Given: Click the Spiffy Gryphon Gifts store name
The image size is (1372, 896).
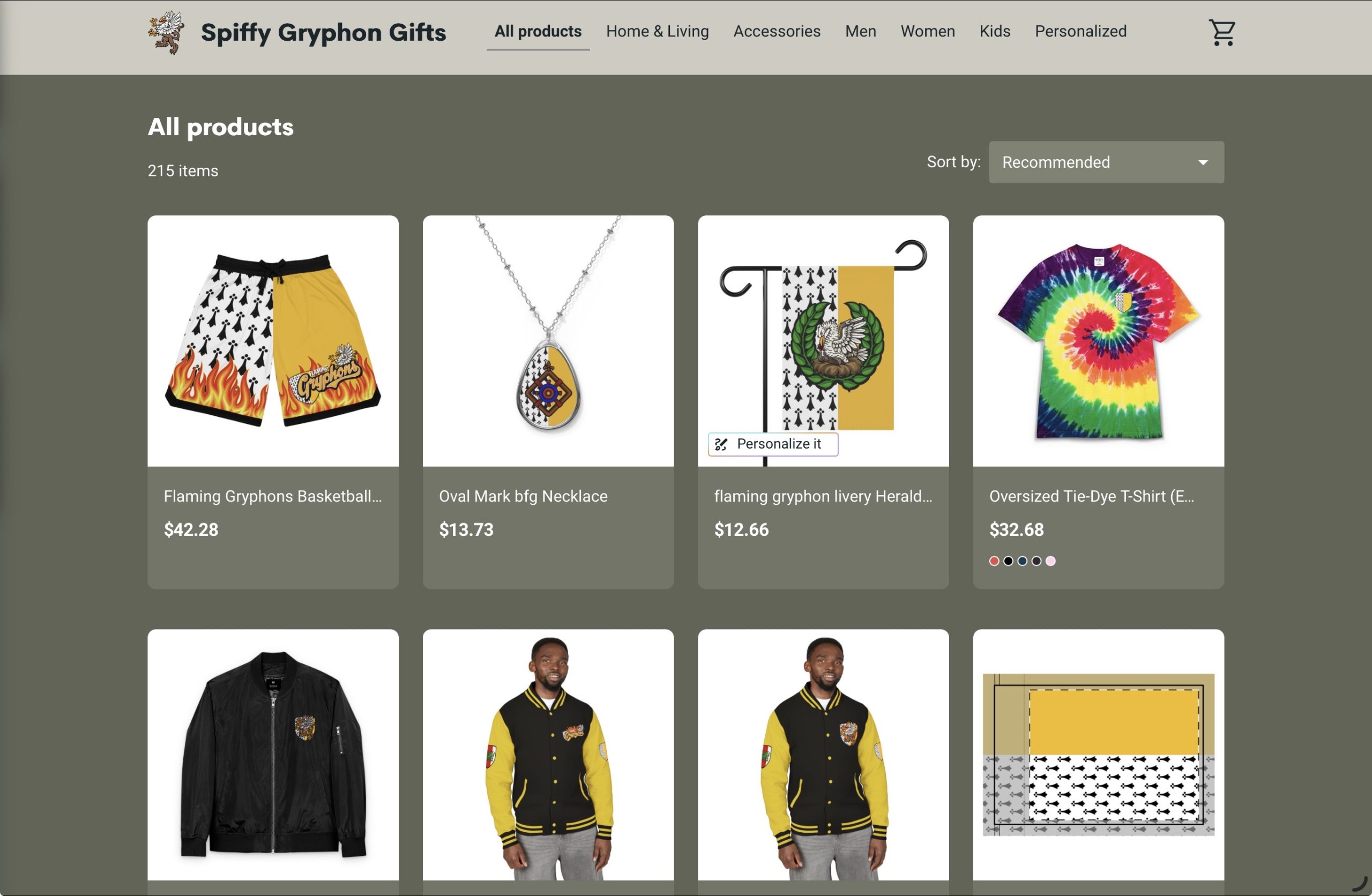Looking at the screenshot, I should pos(323,32).
